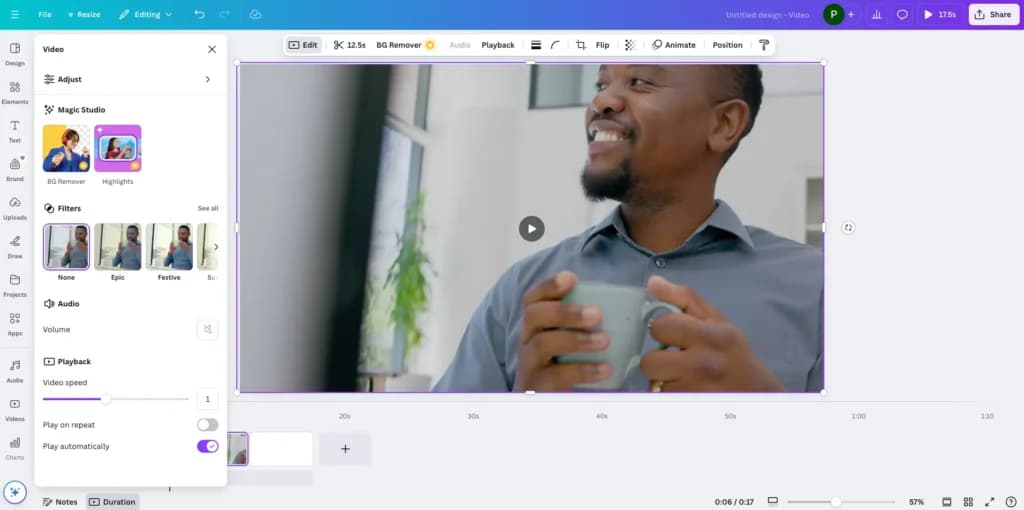Select the blank second page in timeline
The image size is (1024, 510).
(x=281, y=449)
